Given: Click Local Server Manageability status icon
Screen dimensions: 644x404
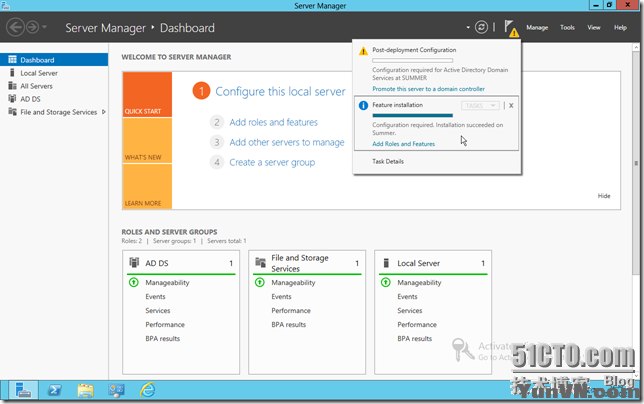Looking at the screenshot, I should tap(386, 282).
